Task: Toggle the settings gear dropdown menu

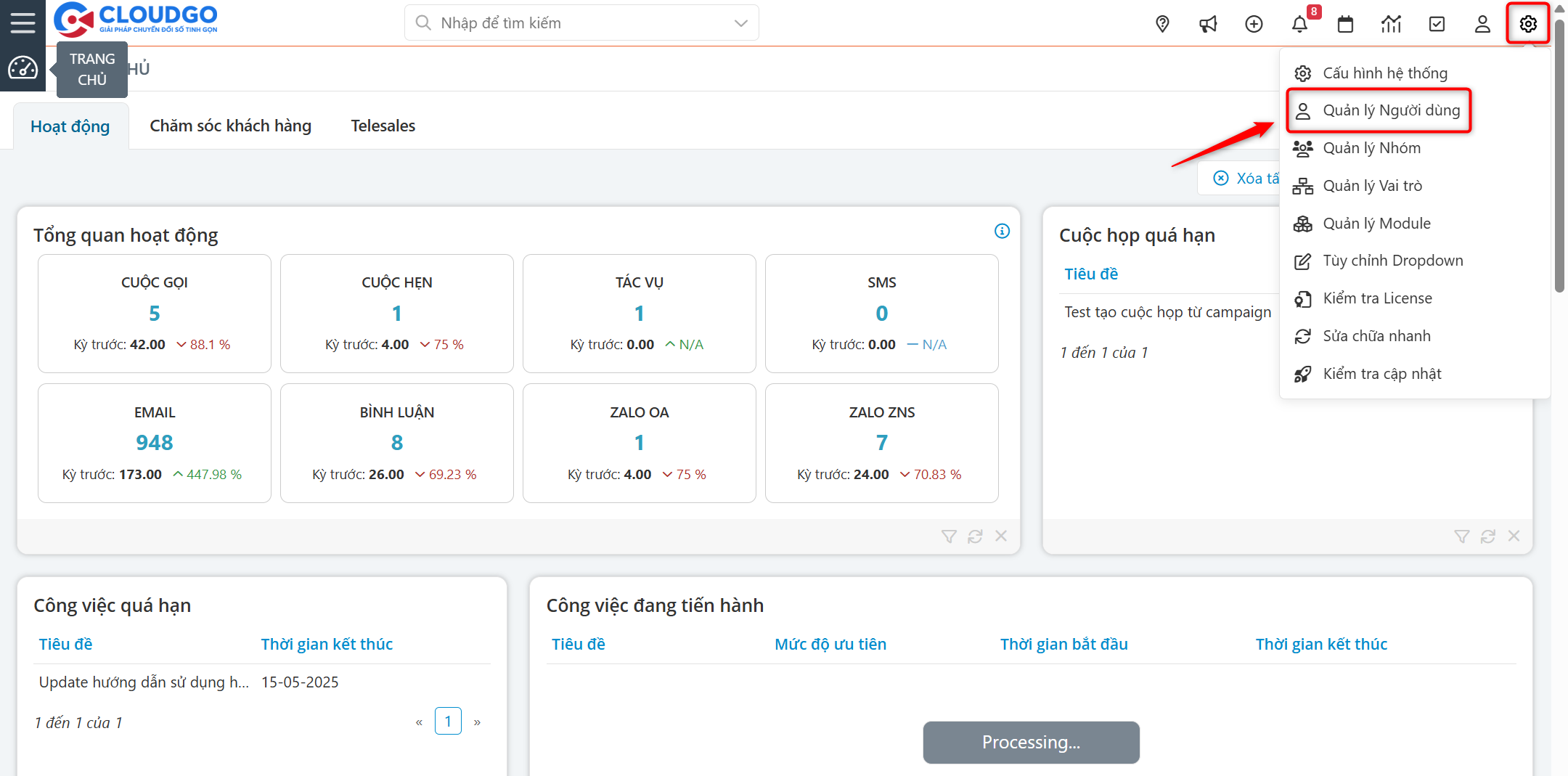Action: [x=1528, y=24]
